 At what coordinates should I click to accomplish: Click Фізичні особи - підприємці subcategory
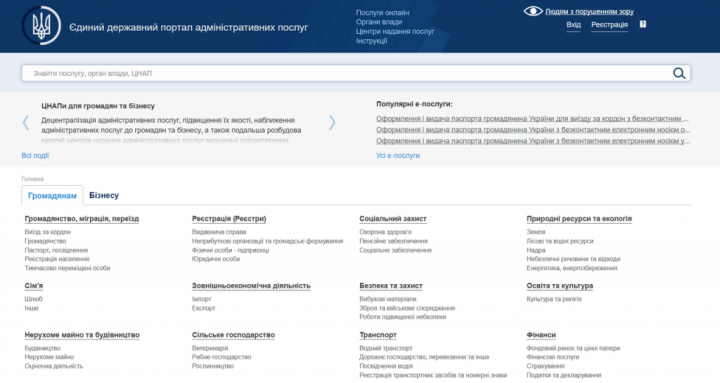[231, 250]
